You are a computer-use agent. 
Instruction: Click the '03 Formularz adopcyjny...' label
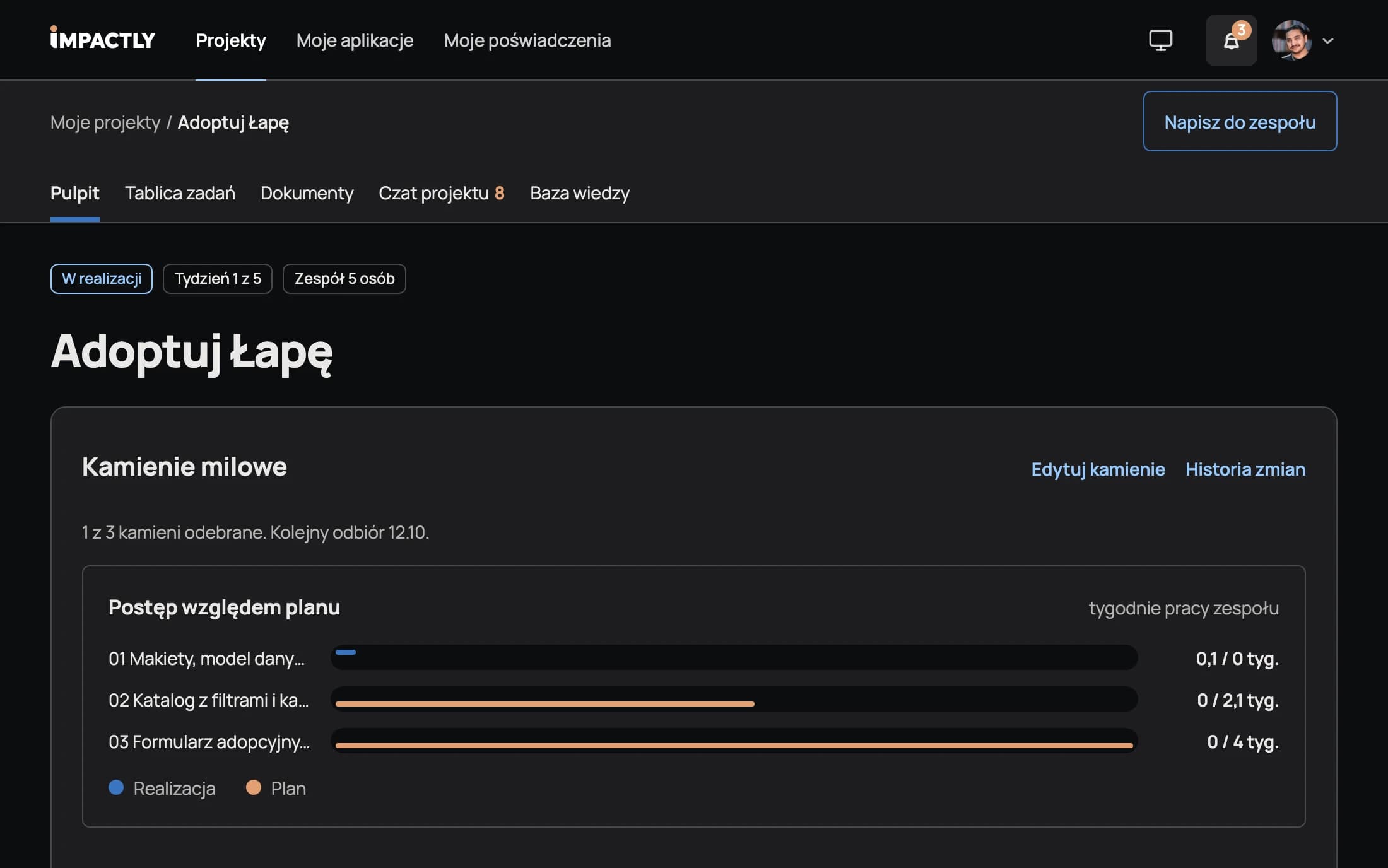tap(209, 742)
